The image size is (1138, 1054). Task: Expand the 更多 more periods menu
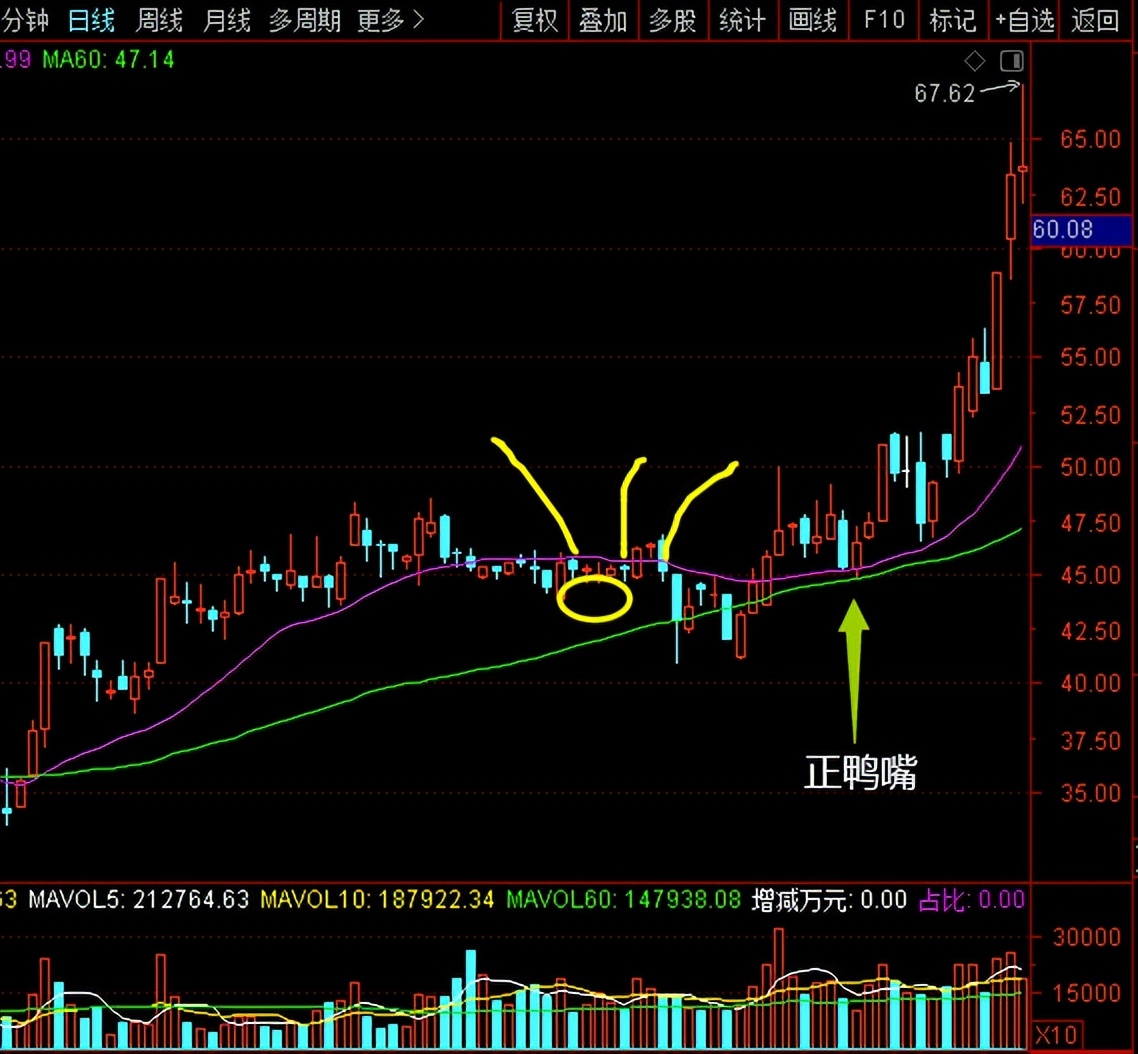tap(390, 20)
